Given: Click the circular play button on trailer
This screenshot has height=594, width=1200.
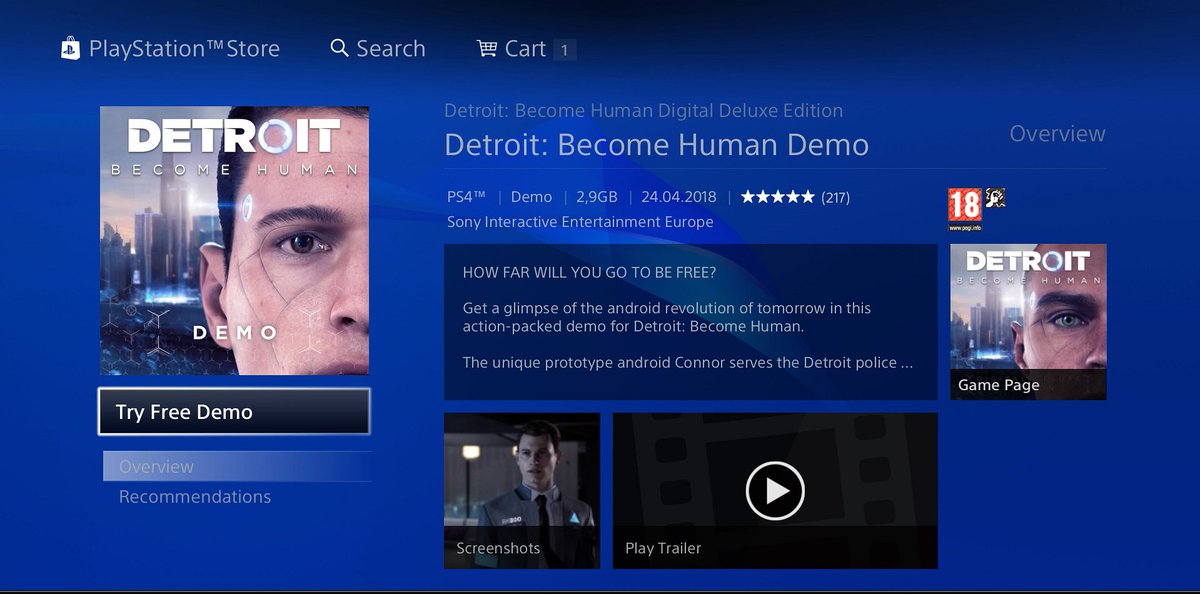Looking at the screenshot, I should point(775,491).
